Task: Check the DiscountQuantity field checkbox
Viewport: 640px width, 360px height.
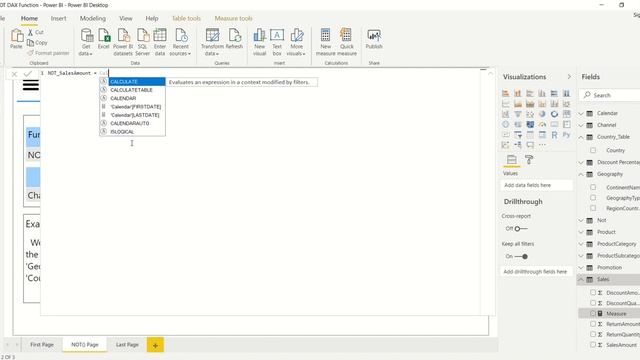Action: pyautogui.click(x=593, y=303)
